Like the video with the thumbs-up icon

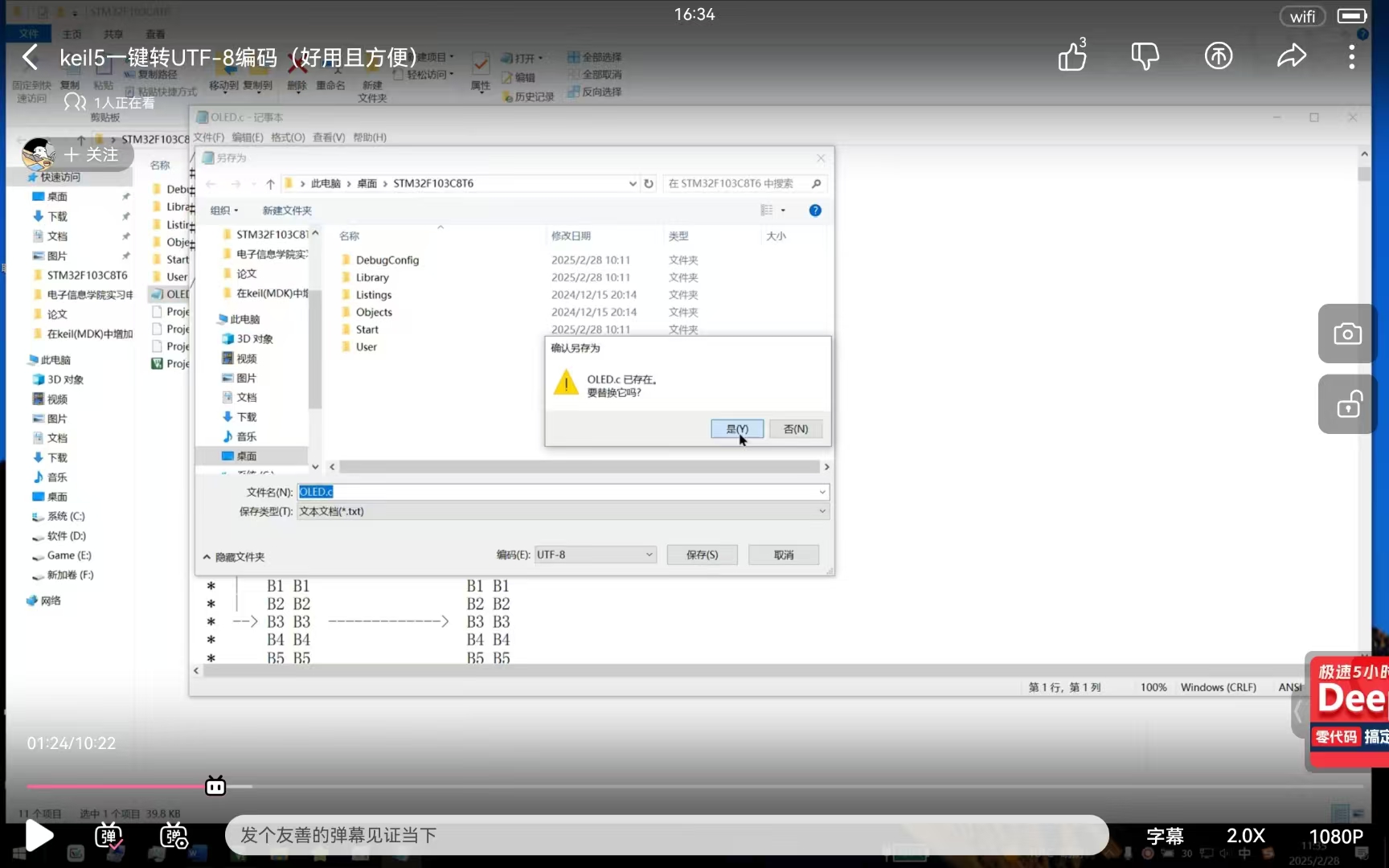pyautogui.click(x=1072, y=55)
